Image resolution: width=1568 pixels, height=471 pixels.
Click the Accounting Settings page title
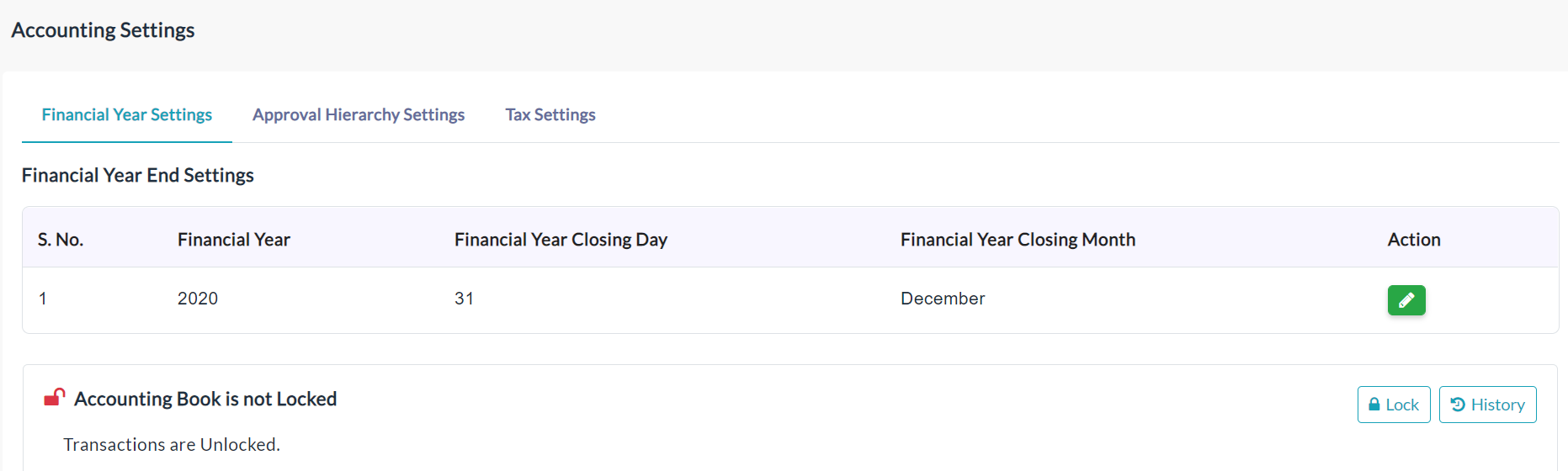[103, 30]
